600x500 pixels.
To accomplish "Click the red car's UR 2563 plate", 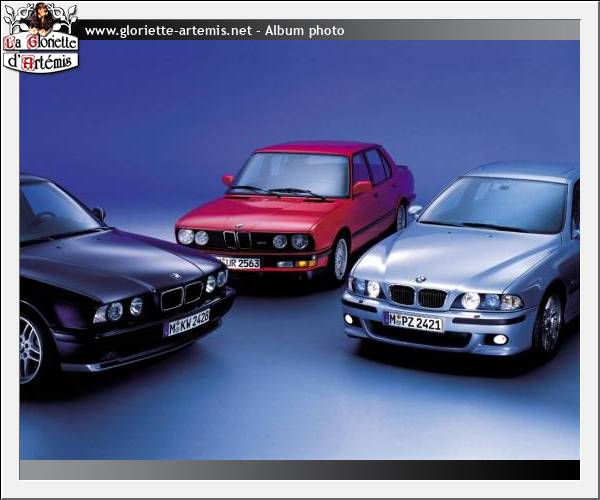I will pyautogui.click(x=240, y=262).
